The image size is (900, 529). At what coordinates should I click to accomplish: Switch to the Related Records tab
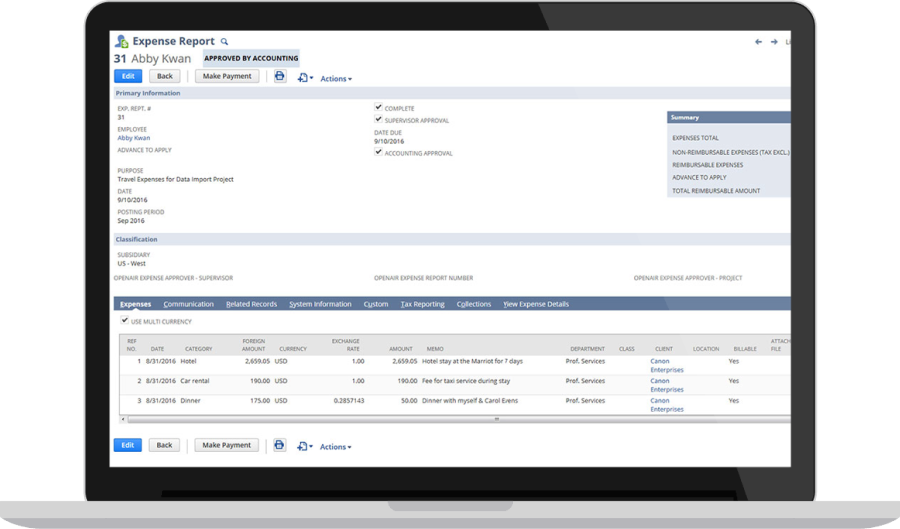pos(251,304)
